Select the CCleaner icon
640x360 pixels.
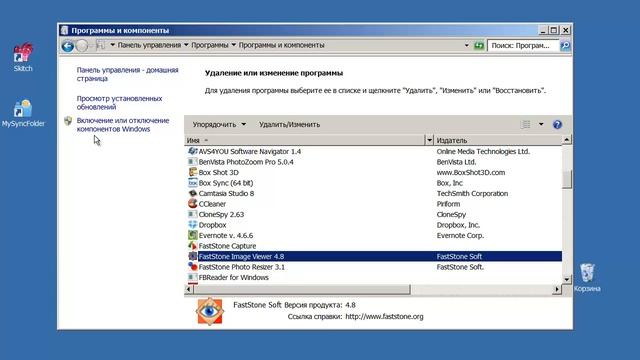pos(193,204)
